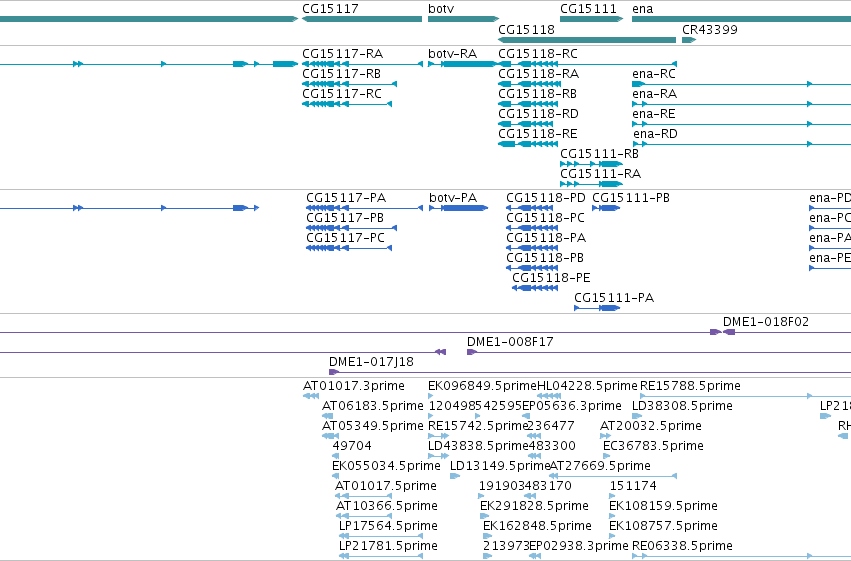Select EST RE15742.5prime

click(x=478, y=426)
